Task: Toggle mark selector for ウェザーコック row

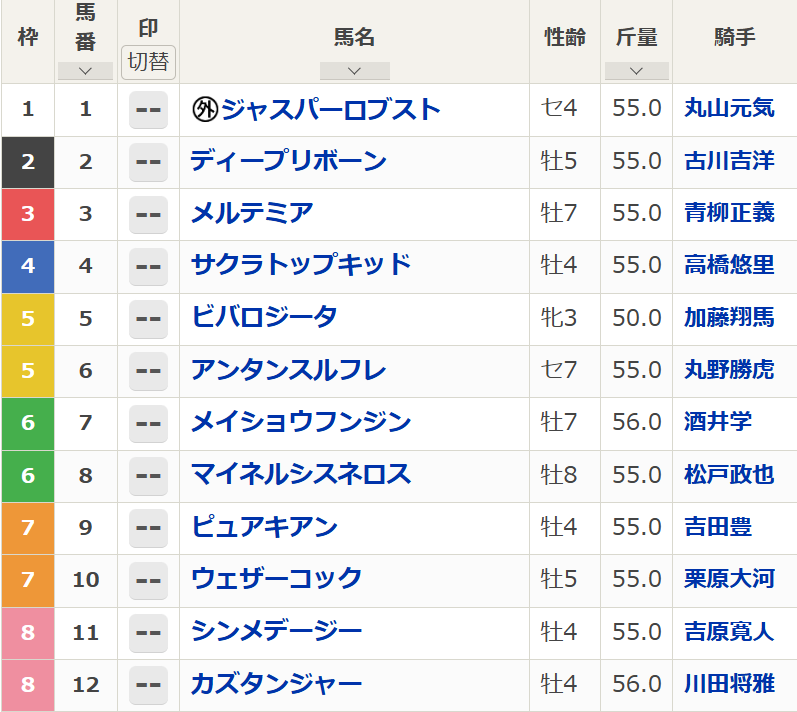Action: (x=148, y=580)
